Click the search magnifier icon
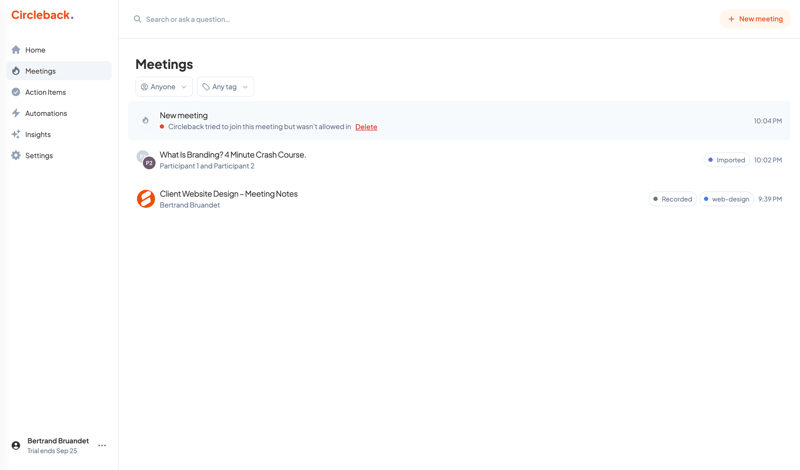800x470 pixels. (137, 19)
